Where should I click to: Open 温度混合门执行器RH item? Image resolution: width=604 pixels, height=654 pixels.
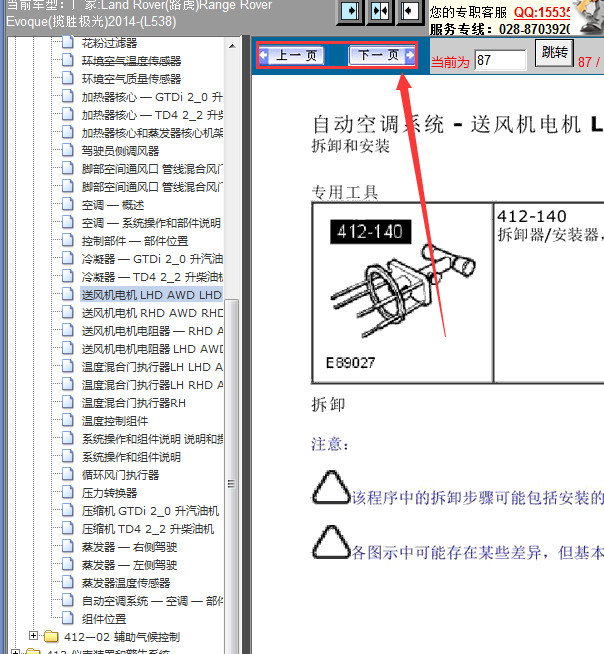click(133, 403)
